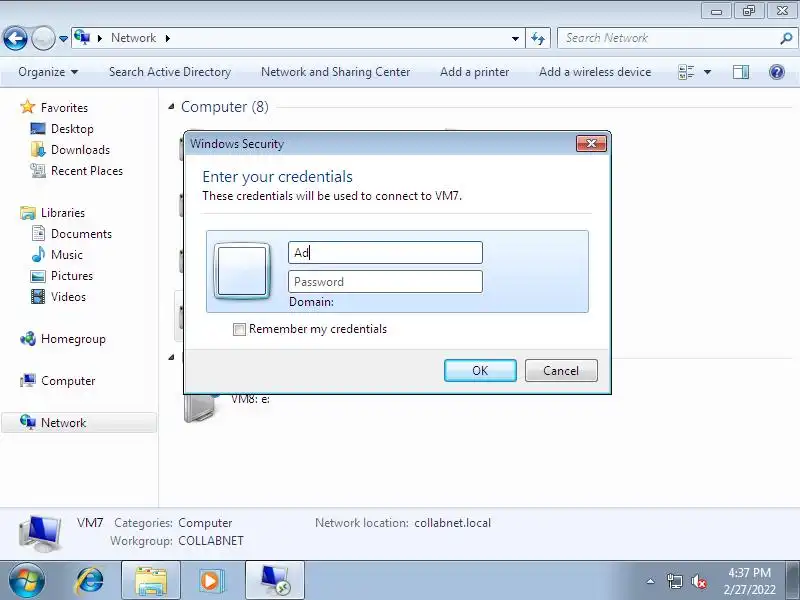The width and height of the screenshot is (800, 600).
Task: Select Favorites in navigation pane
Action: pos(54,107)
